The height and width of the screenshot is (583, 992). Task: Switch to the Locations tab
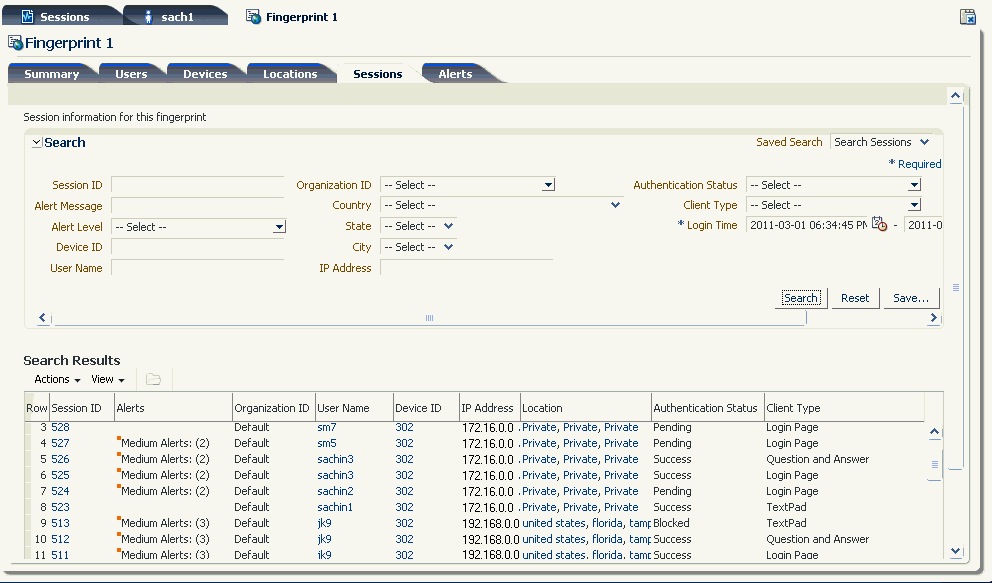click(x=290, y=73)
